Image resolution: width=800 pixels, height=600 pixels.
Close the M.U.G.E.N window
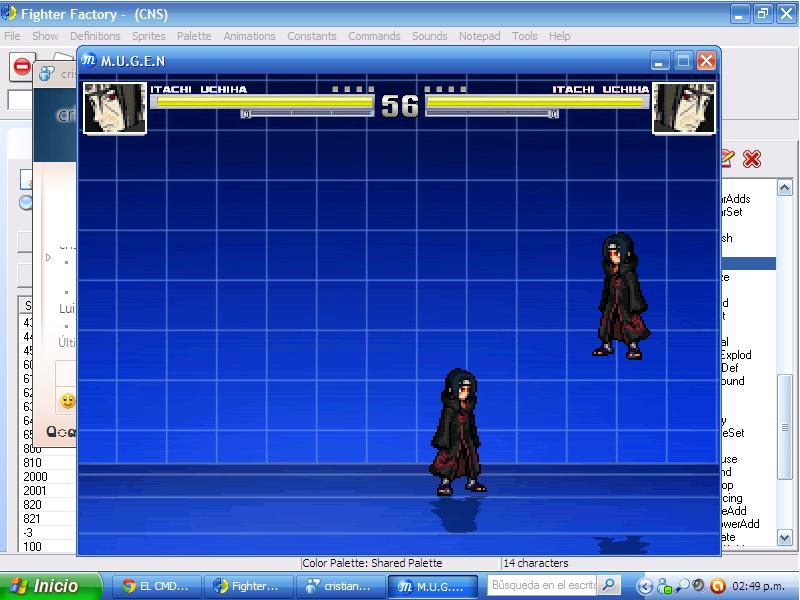point(707,61)
